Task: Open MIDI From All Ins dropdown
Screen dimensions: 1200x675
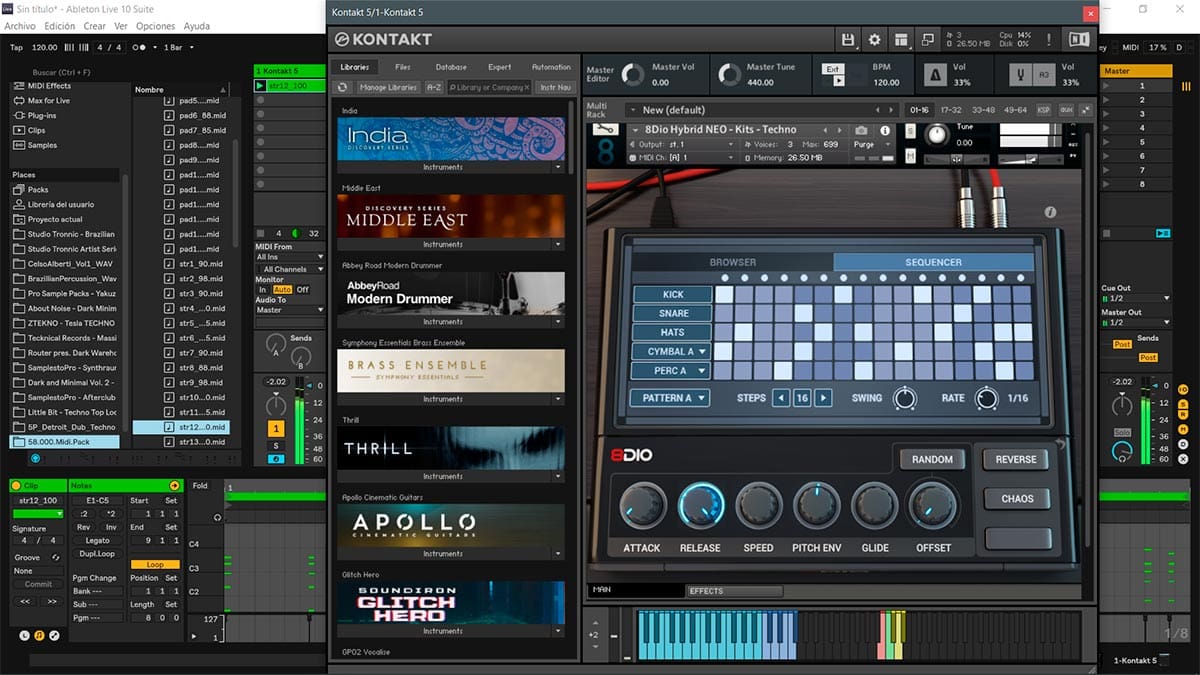Action: coord(290,257)
